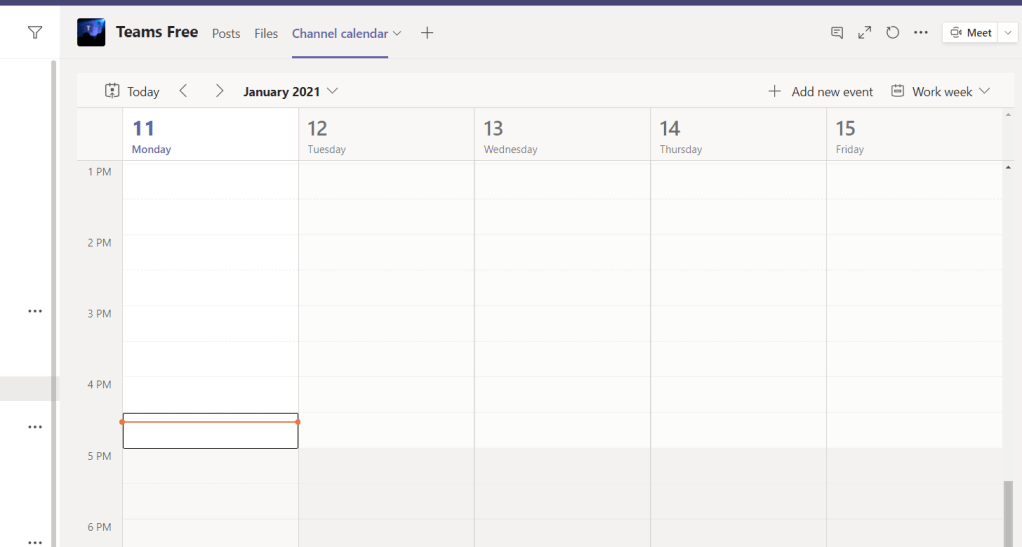The image size is (1022, 547).
Task: Open the Meet button dropdown arrow
Action: point(1008,33)
